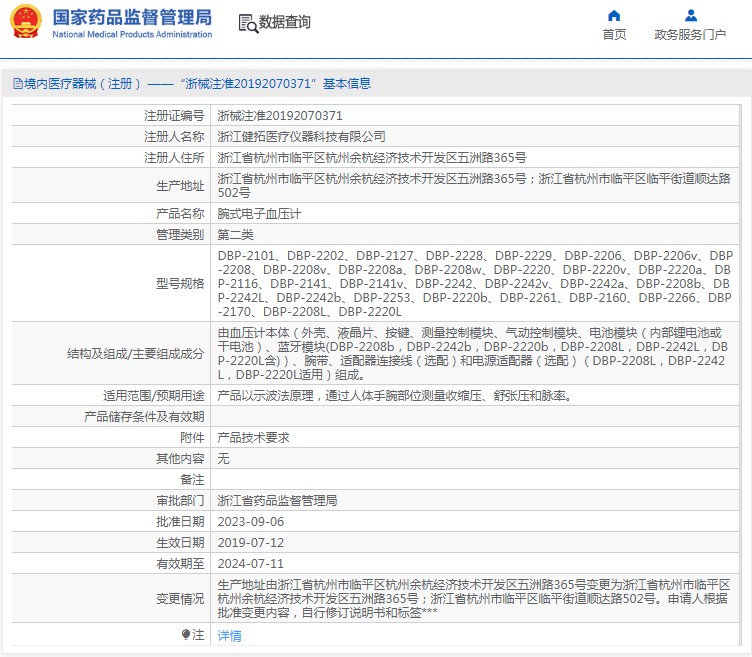Screen dimensions: 752x657
Task: Select attachment value 产品技术要求
Action: click(x=254, y=438)
